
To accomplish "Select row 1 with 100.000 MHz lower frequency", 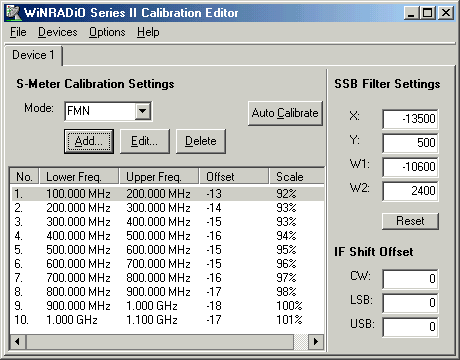I will coord(167,194).
